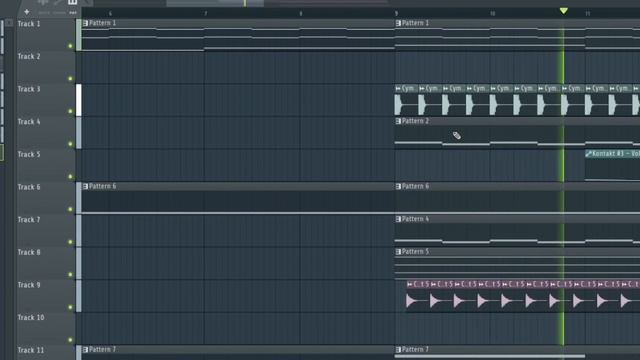This screenshot has width=640, height=360.
Task: Select the Track 9 label
Action: pos(29,285)
